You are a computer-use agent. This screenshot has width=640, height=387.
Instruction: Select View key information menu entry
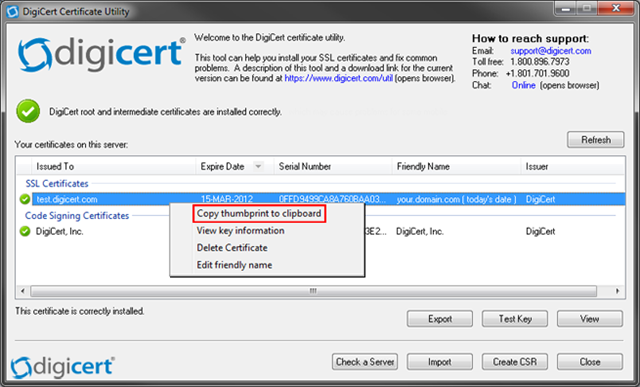[x=240, y=231]
